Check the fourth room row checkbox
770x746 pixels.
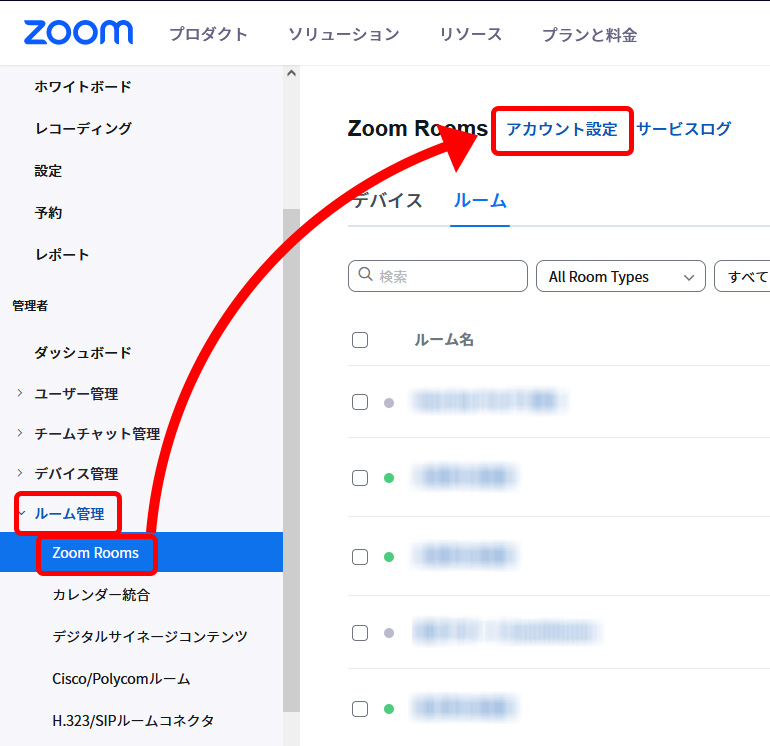click(360, 633)
